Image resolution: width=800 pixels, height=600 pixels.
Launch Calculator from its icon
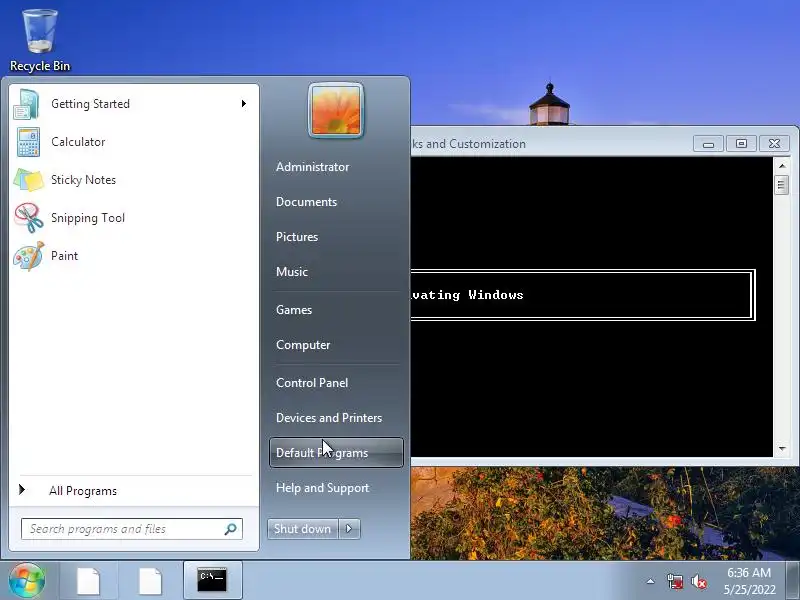point(28,142)
